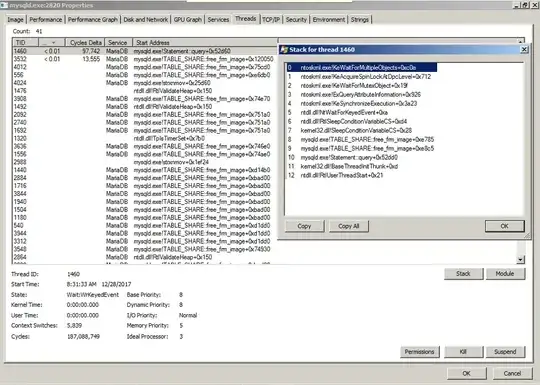Image resolution: width=540 pixels, height=385 pixels.
Task: Open the Performance tab
Action: (45, 20)
